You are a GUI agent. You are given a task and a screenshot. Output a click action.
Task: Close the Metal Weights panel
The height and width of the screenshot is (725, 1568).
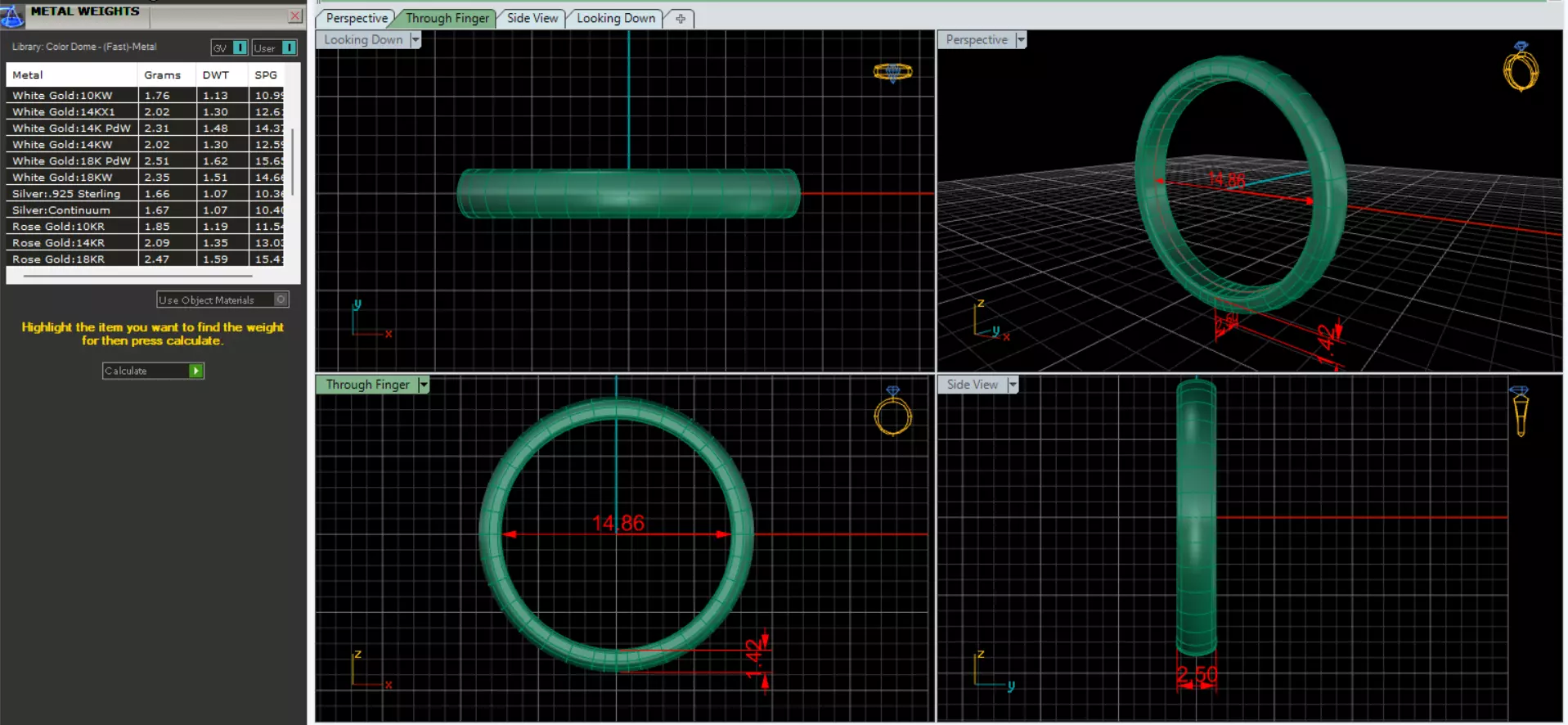(295, 16)
